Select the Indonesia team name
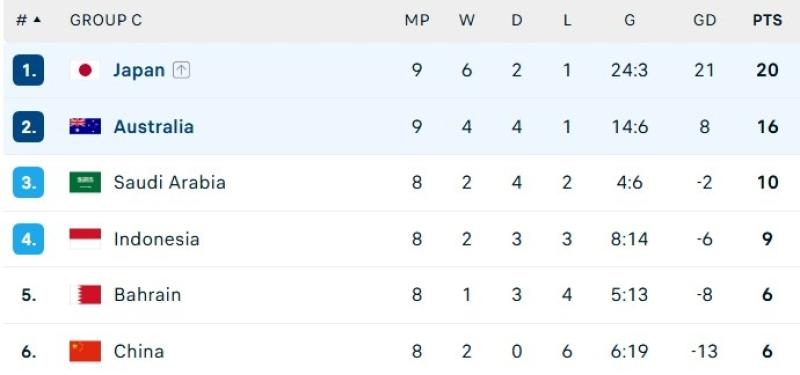The height and width of the screenshot is (375, 800). coord(156,239)
